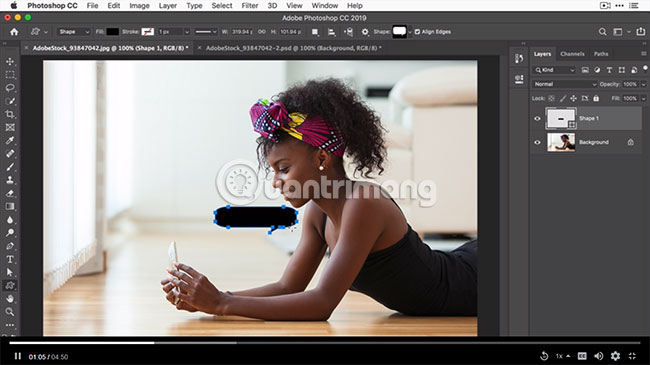Select the Crop tool
The height and width of the screenshot is (365, 650).
[10, 114]
